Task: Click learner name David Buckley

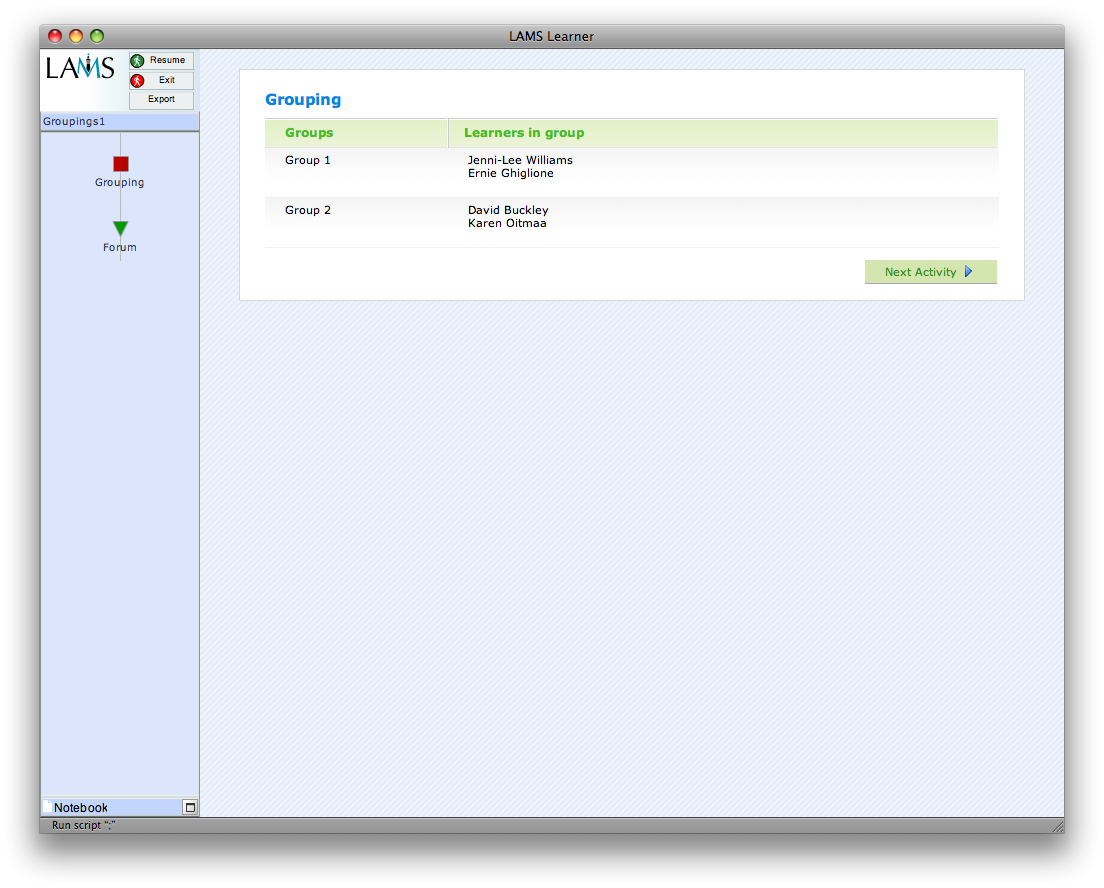Action: [508, 210]
